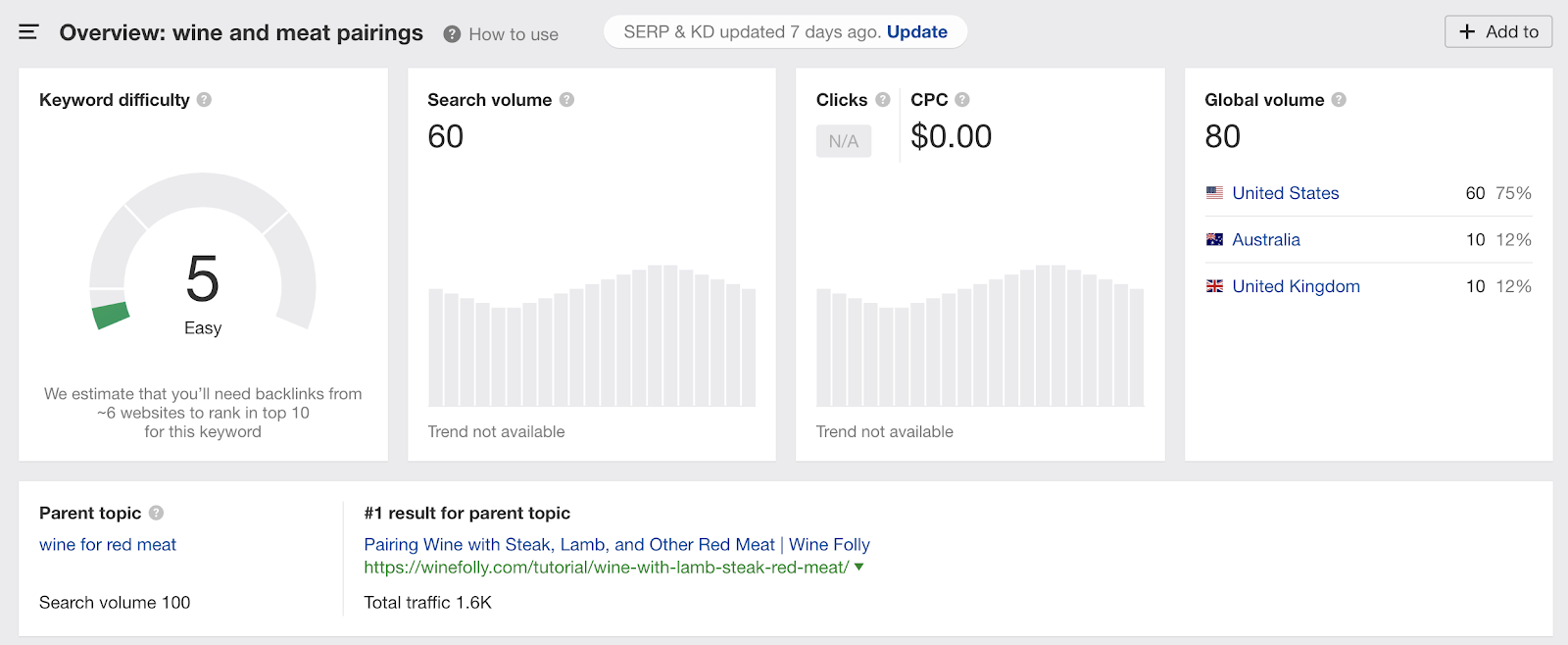Click the Add to button
Screen dimensions: 1568x645
pos(1498,31)
